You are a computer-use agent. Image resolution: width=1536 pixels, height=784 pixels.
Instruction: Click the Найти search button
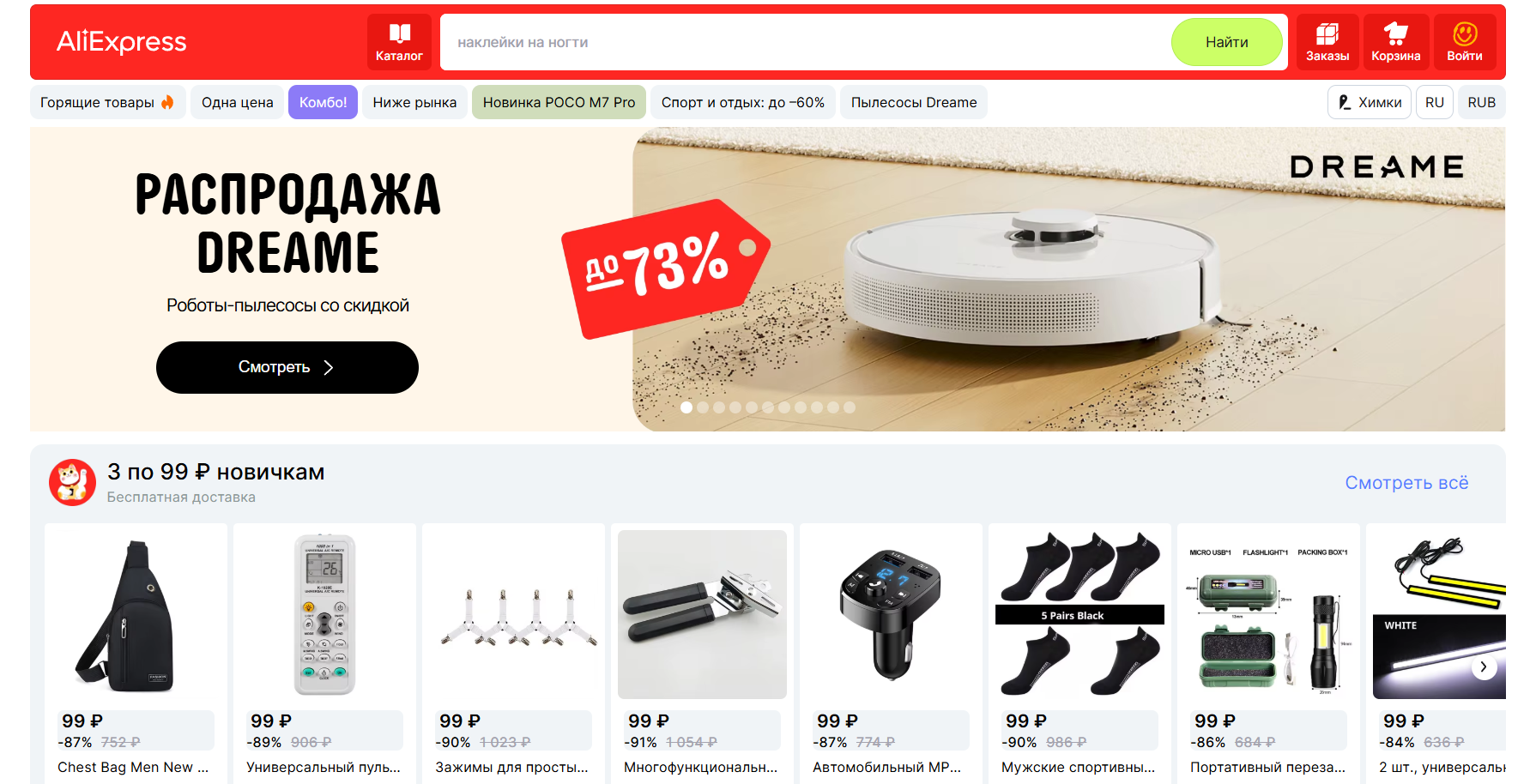pyautogui.click(x=1226, y=42)
